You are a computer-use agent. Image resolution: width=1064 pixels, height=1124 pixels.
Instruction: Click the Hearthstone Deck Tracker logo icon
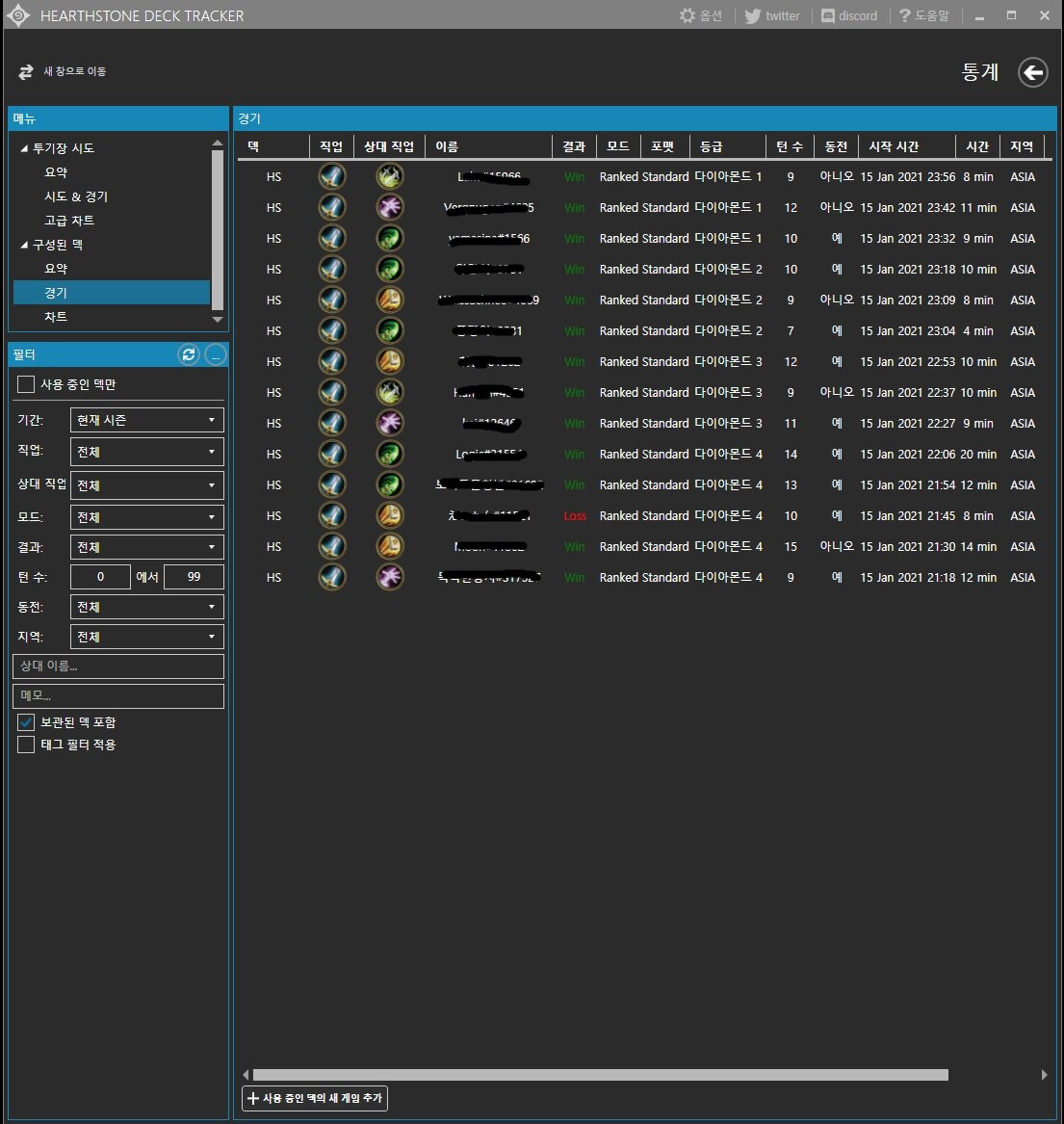[18, 15]
